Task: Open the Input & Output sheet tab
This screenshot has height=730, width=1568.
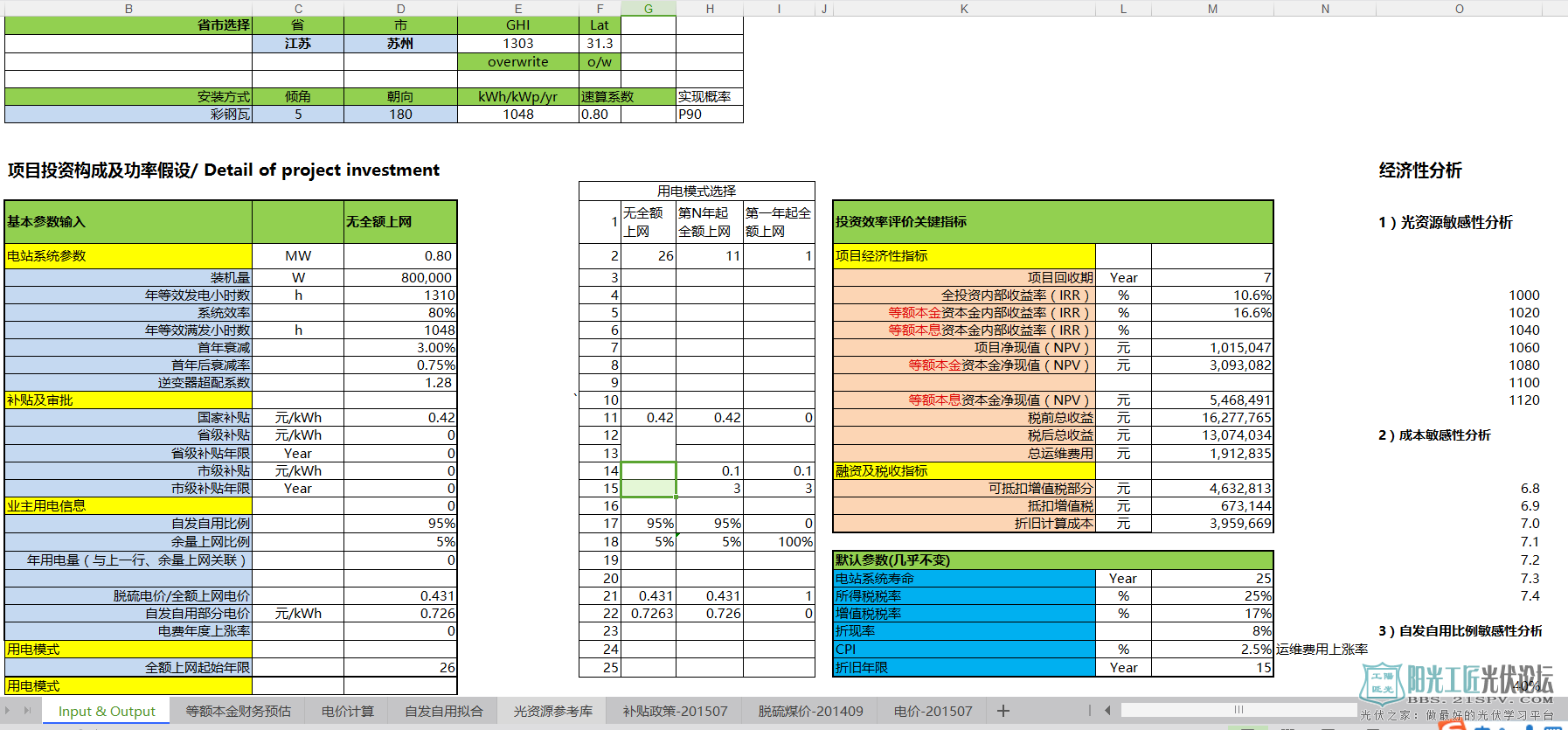Action: 107,711
